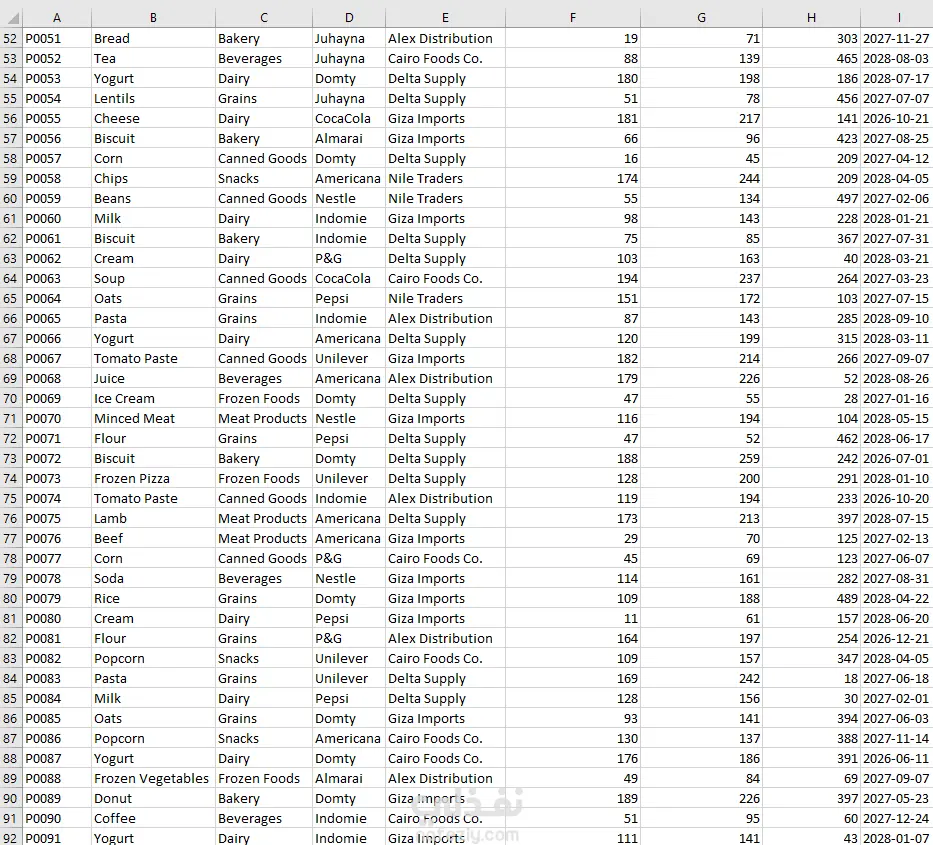Click the Bread product cell

click(154, 39)
